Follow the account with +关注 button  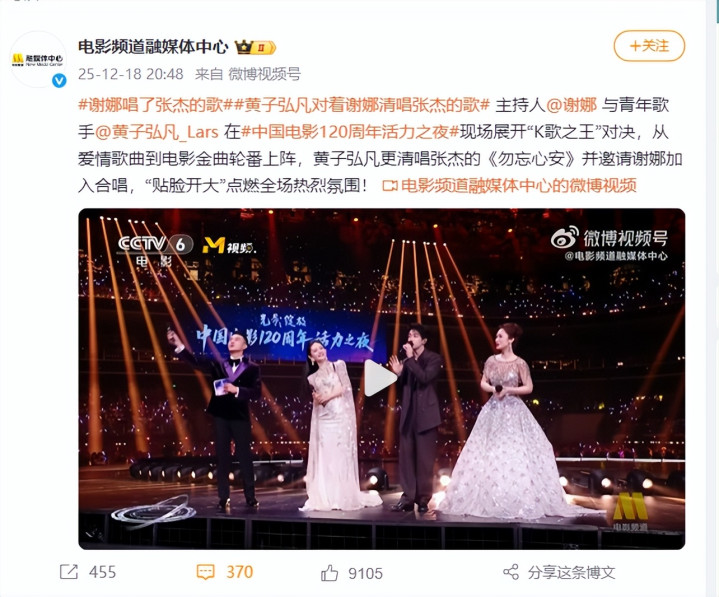click(649, 46)
